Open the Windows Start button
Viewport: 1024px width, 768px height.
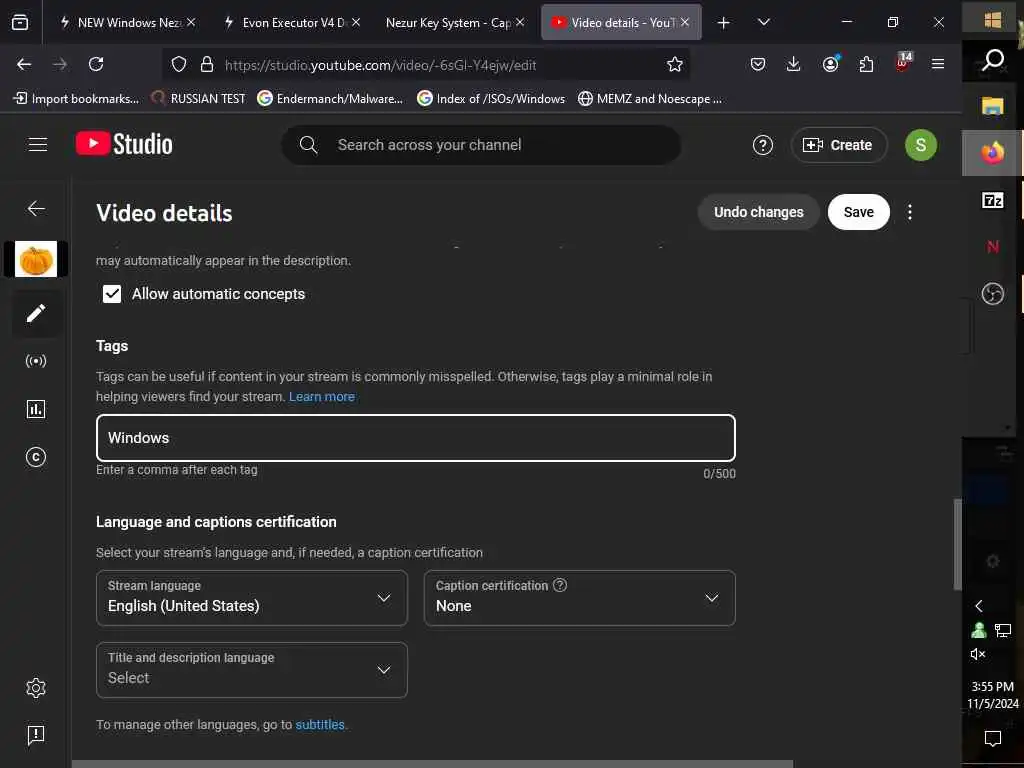click(x=993, y=20)
